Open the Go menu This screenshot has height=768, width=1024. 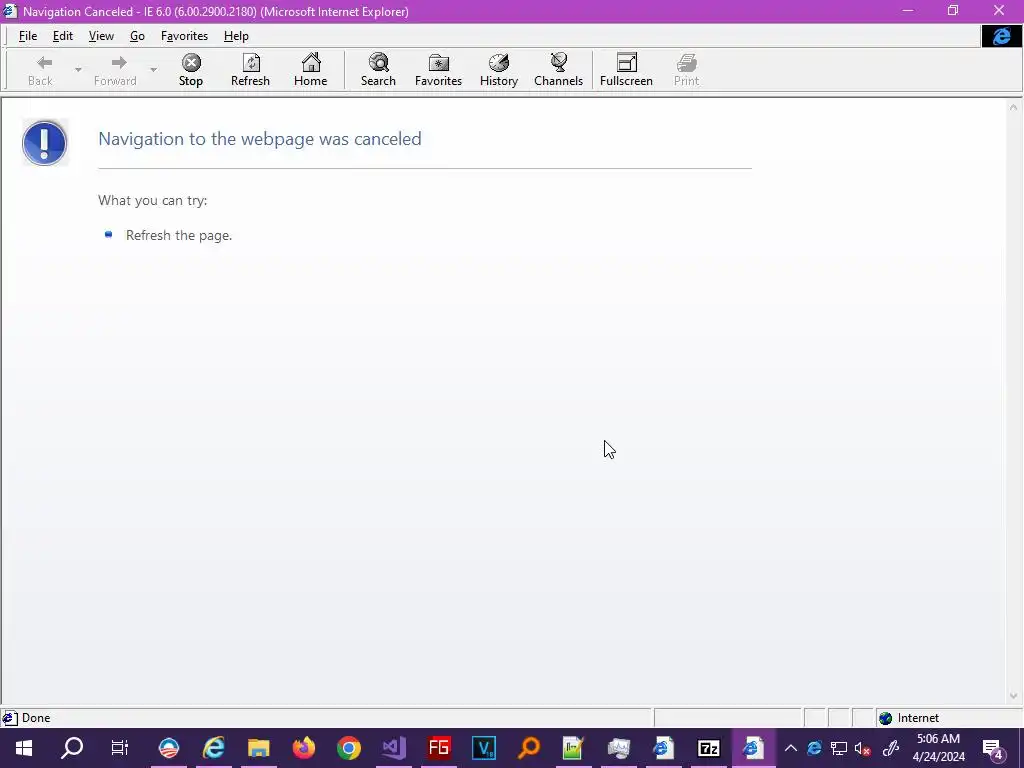[x=137, y=36]
